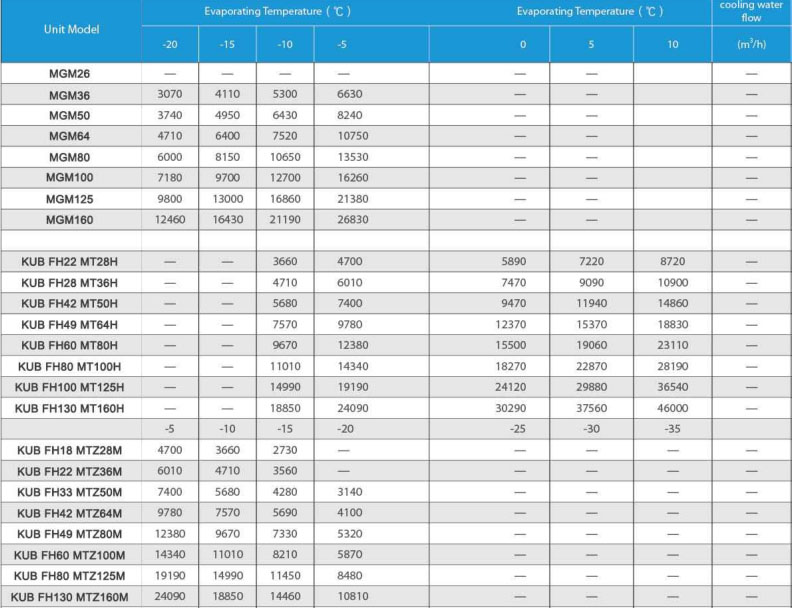This screenshot has width=792, height=608.
Task: Select the KUB FH60 MT80H row label
Action: 70,345
